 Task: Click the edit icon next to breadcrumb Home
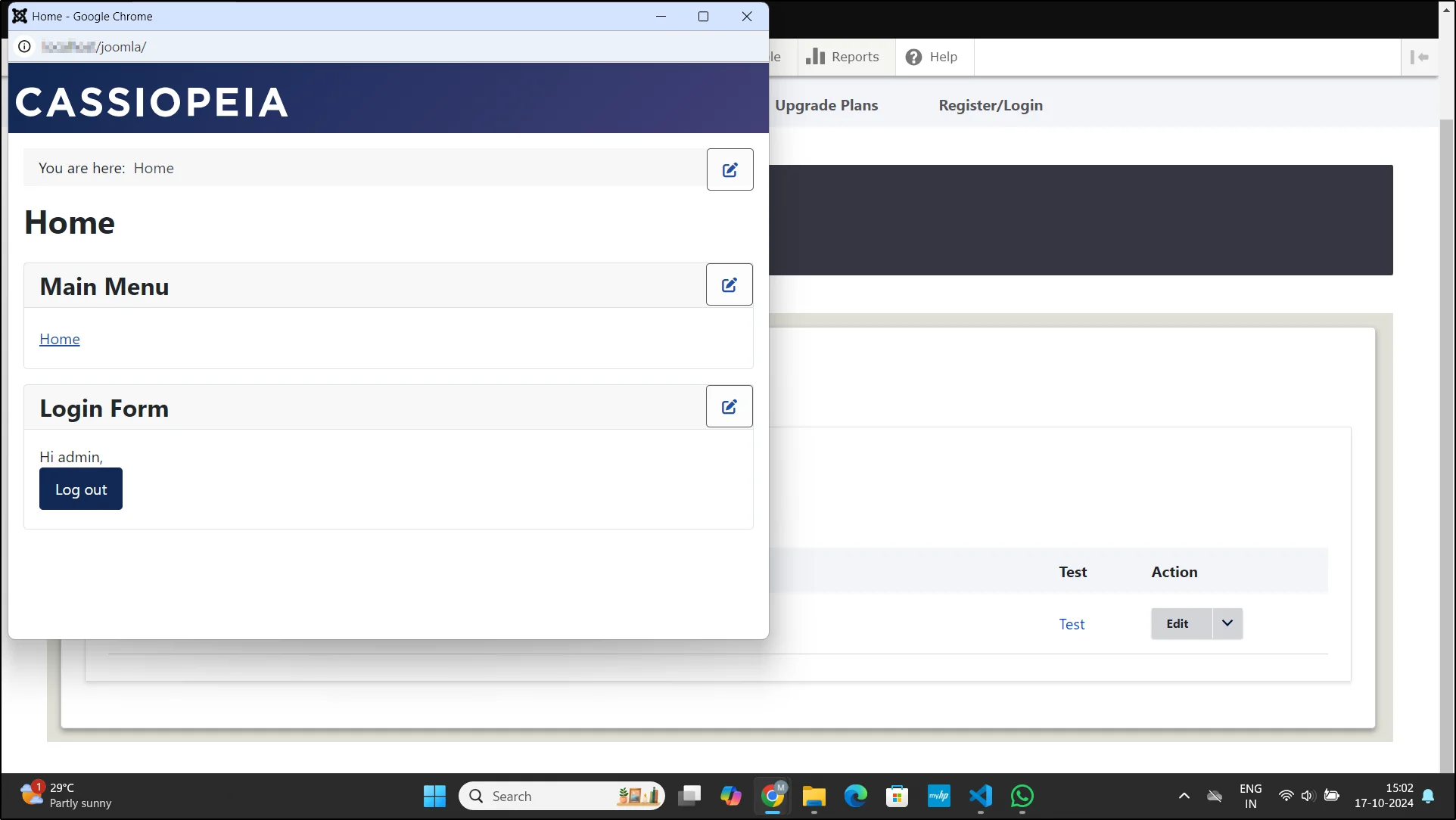[x=729, y=169]
